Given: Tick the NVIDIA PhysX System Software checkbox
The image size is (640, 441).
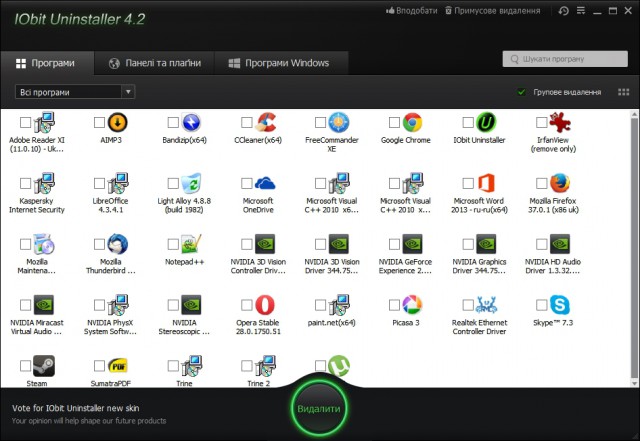Looking at the screenshot, I should pos(99,305).
